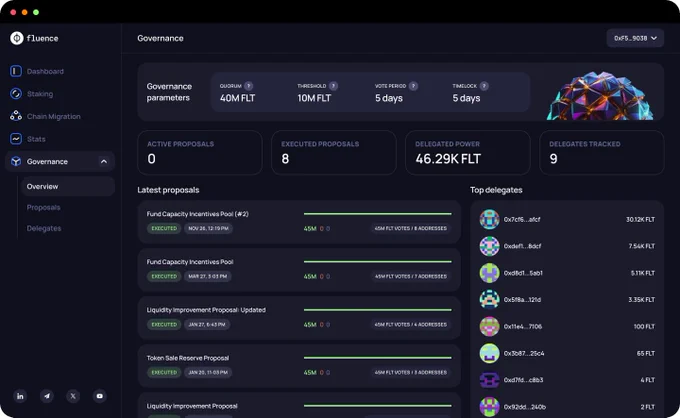Select the Overview subpage
Viewport: 680px width, 418px height.
point(68,186)
